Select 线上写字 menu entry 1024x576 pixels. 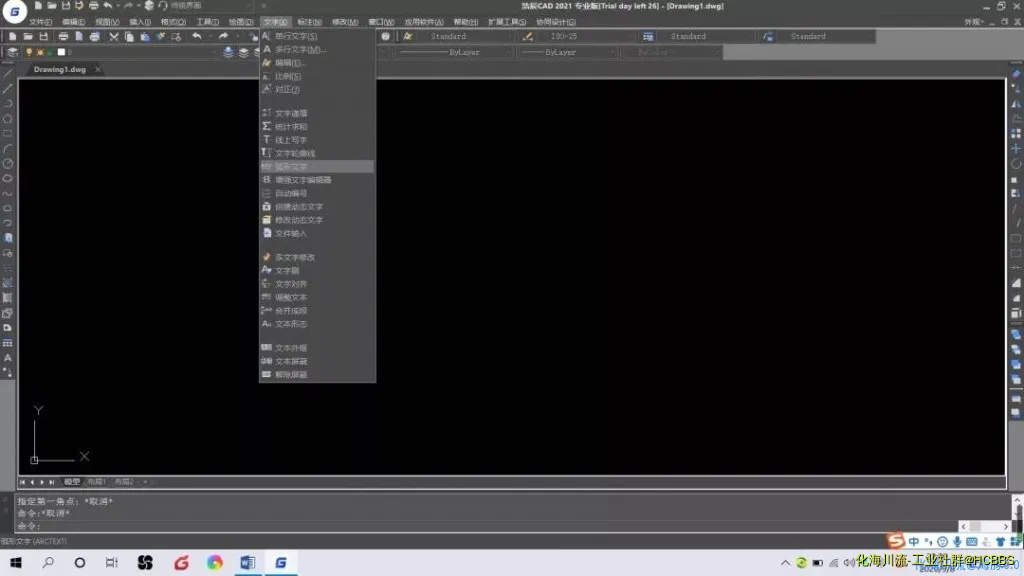317,140
